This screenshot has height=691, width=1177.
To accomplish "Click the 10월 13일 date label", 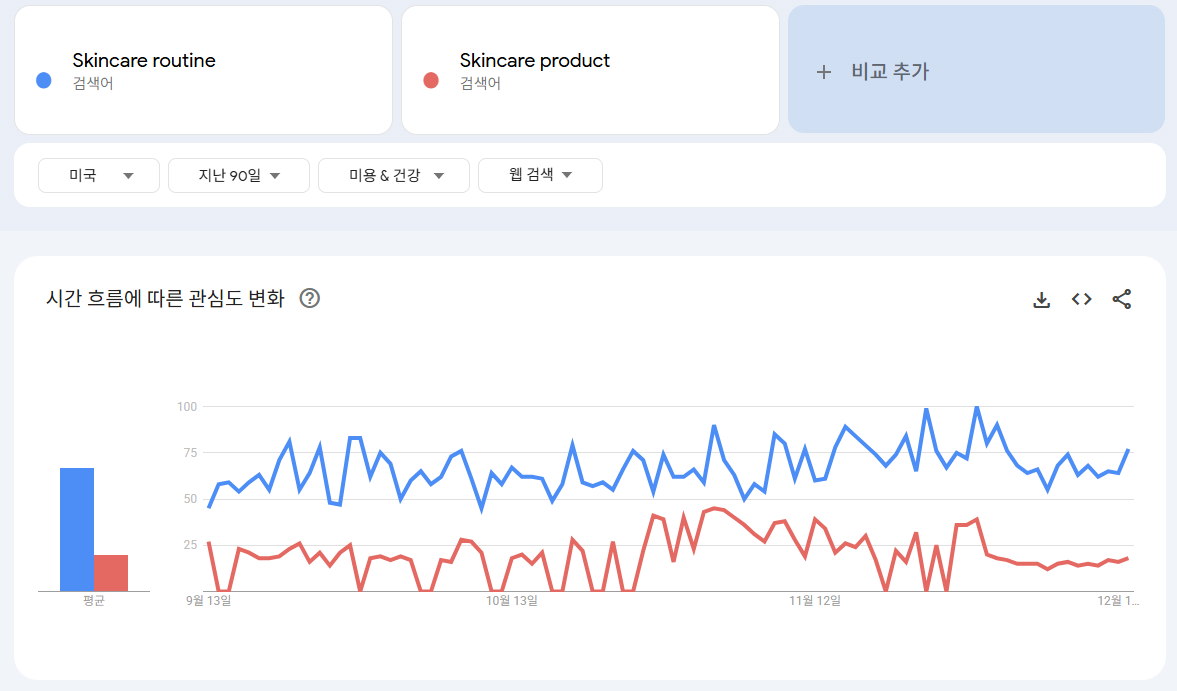I will point(512,601).
